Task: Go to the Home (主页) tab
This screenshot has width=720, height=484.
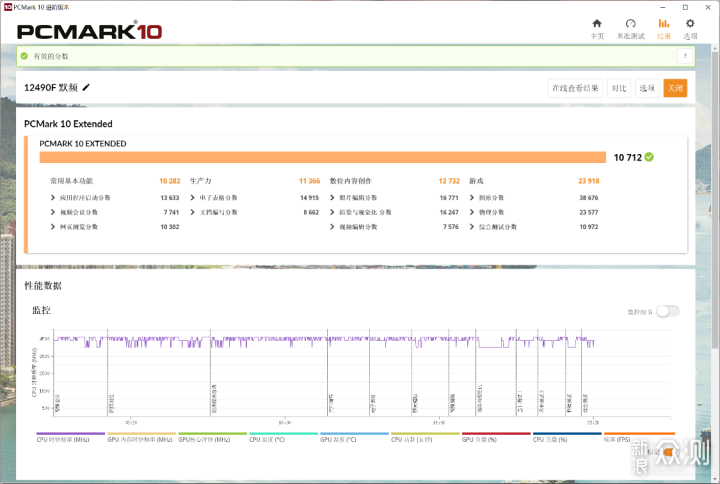Action: 597,28
